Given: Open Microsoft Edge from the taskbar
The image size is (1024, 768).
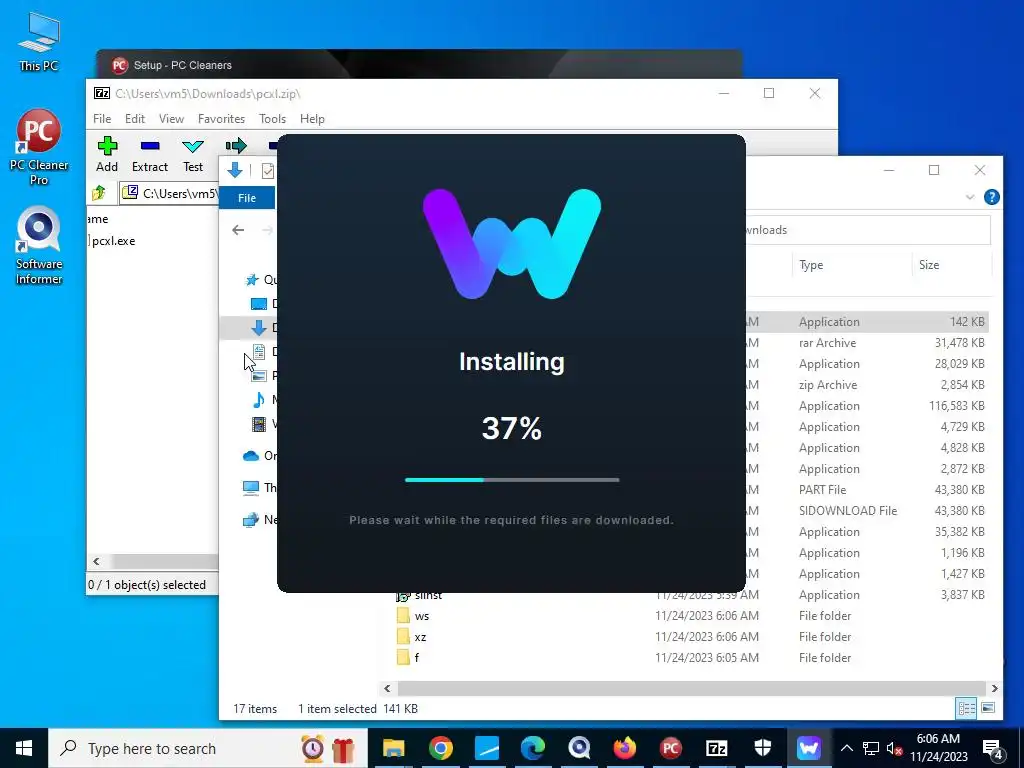Looking at the screenshot, I should coord(533,748).
